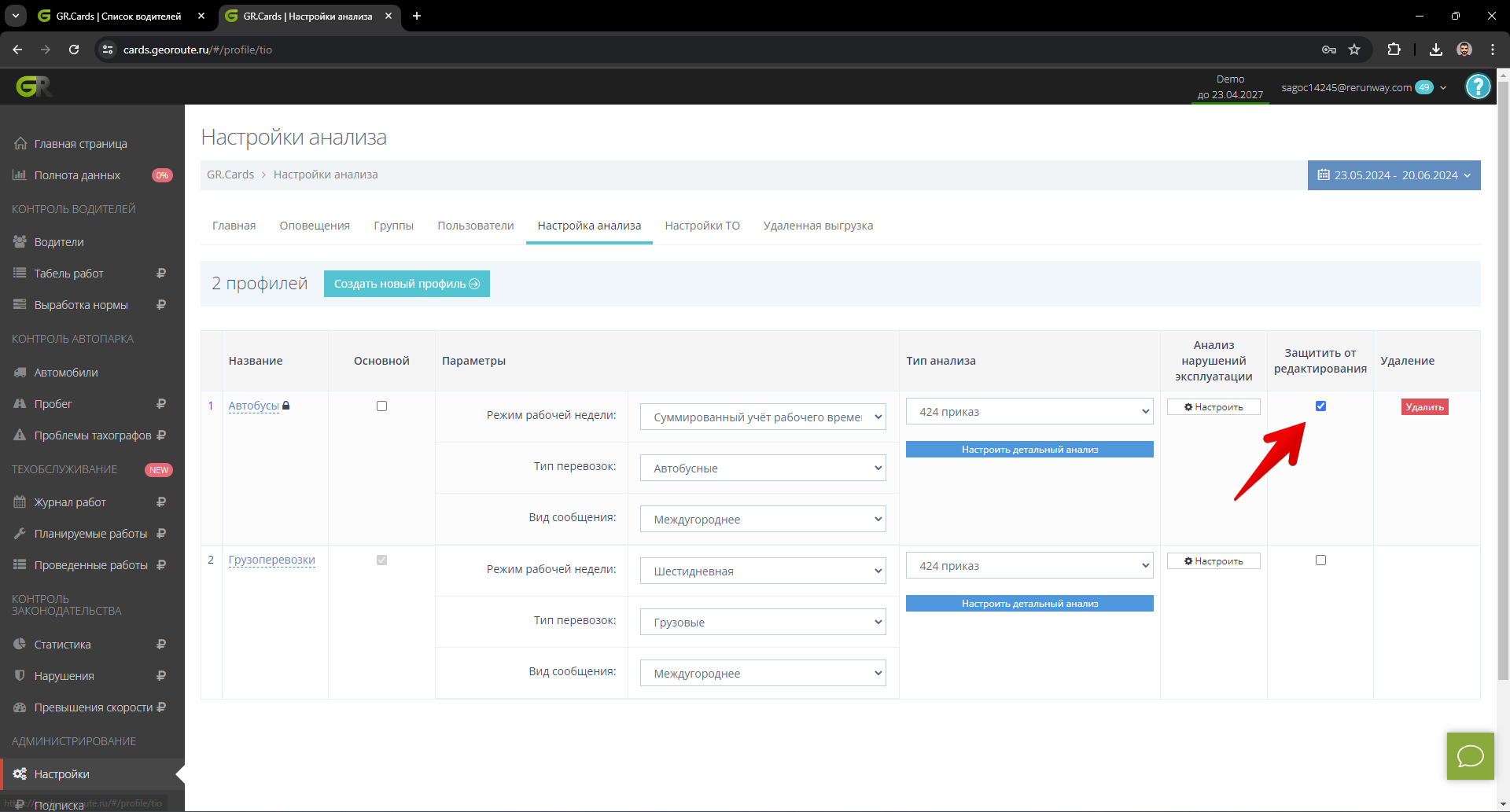Click the lock icon next to Автобусы
This screenshot has width=1510, height=812.
[x=286, y=406]
